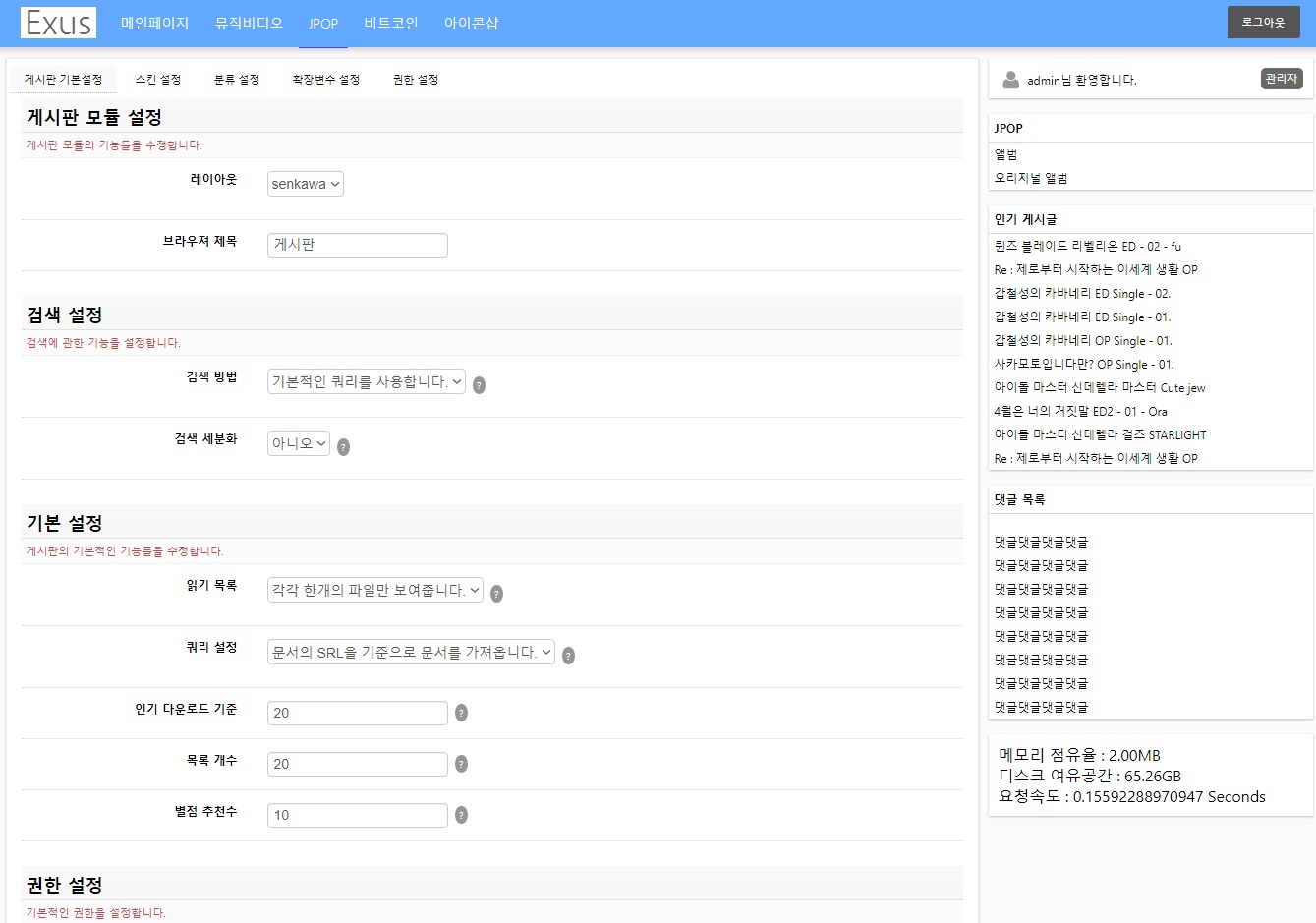Screen dimensions: 1316x923
Task: Go to 메인페이지 in top navigation
Action: (154, 23)
